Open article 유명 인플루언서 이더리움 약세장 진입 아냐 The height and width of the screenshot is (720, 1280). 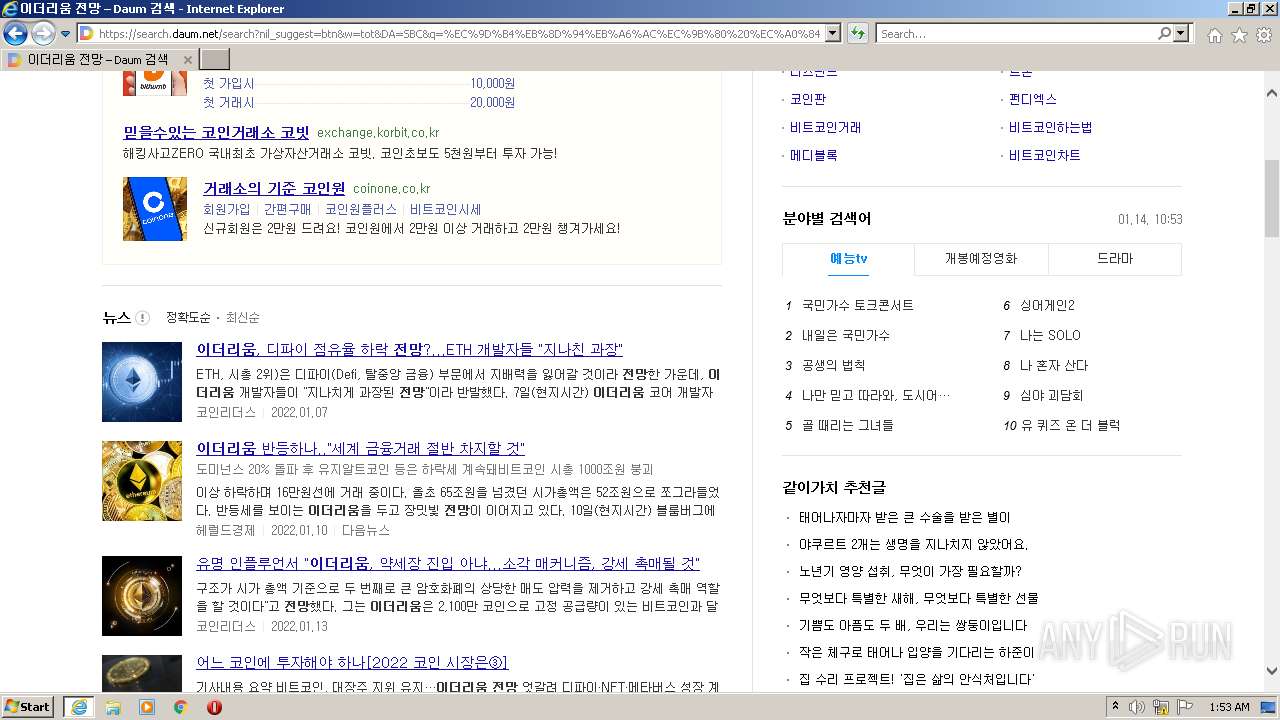pyautogui.click(x=448, y=563)
